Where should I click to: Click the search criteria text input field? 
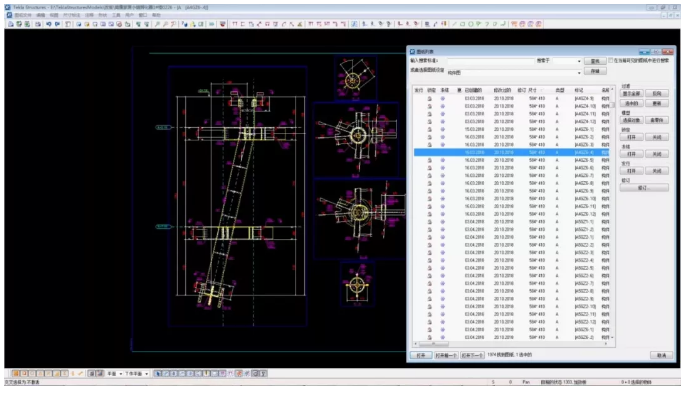(491, 61)
